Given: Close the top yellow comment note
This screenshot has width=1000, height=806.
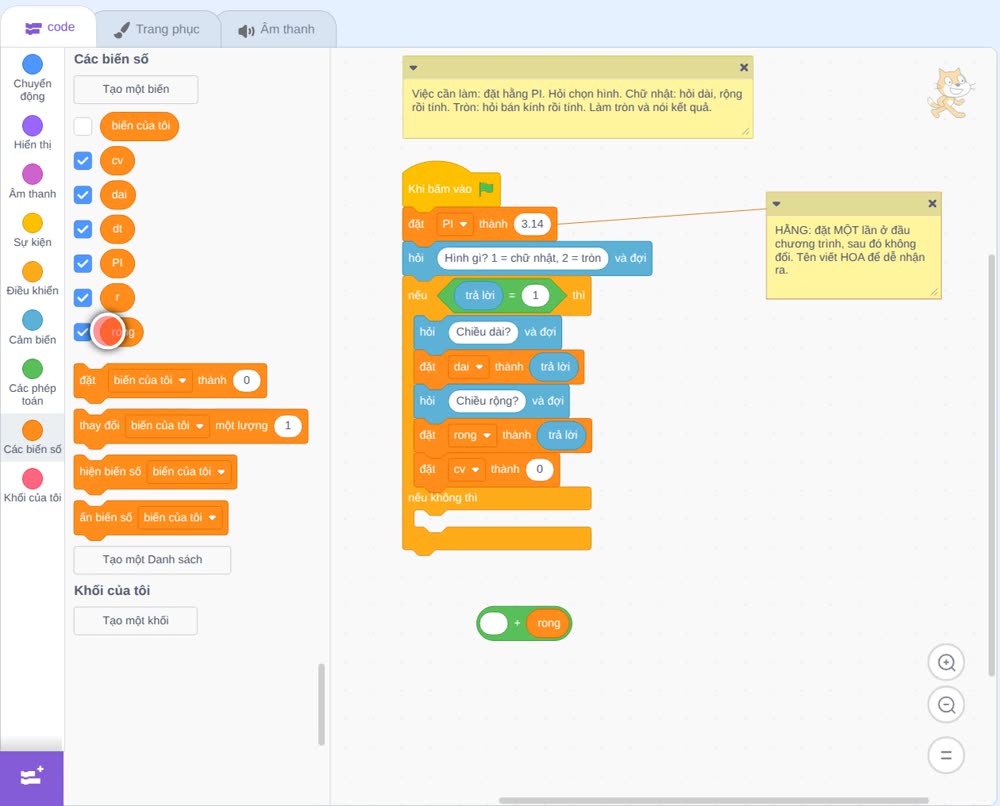Looking at the screenshot, I should point(744,68).
